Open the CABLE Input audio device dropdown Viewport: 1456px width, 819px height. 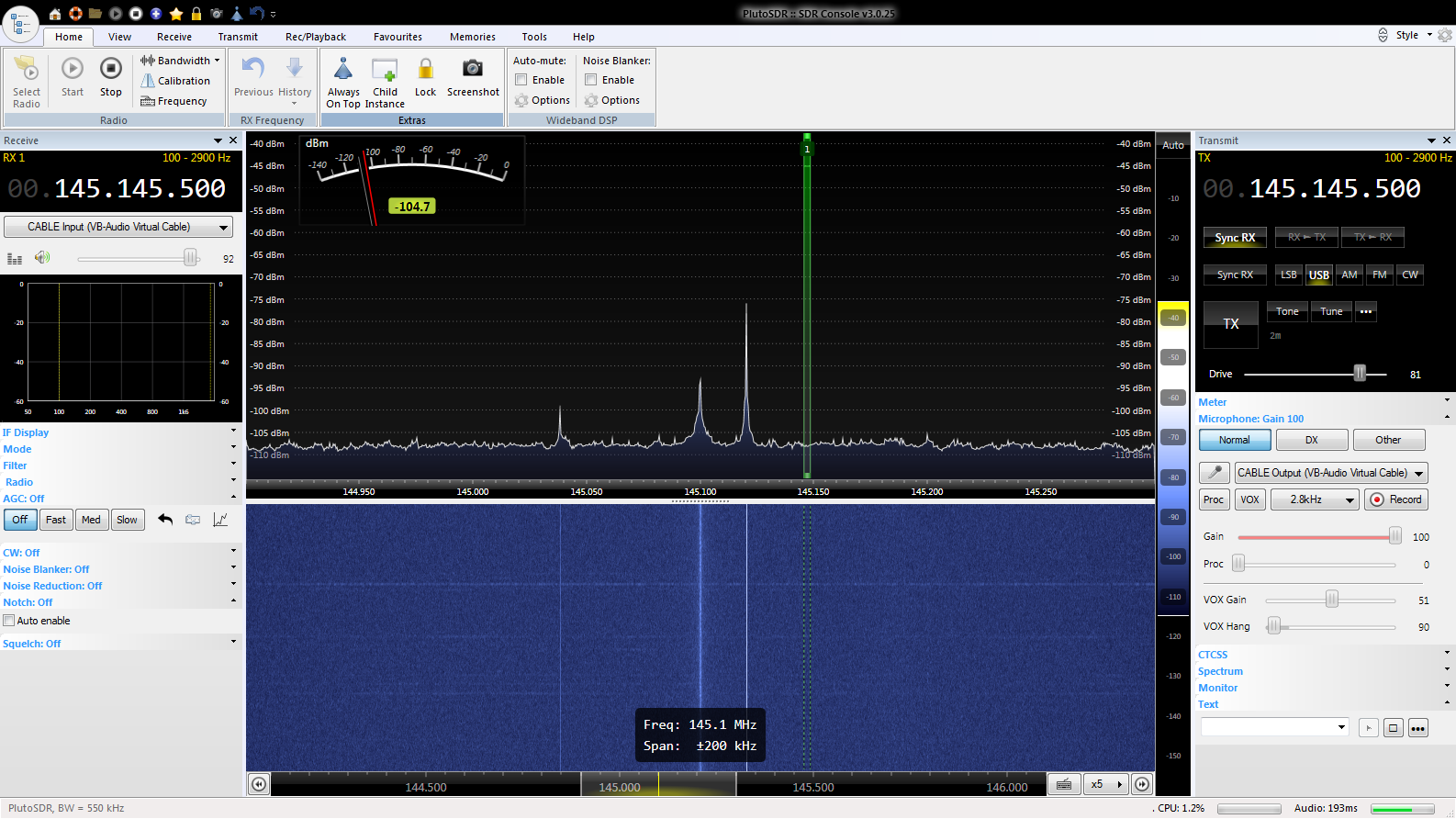pos(118,227)
